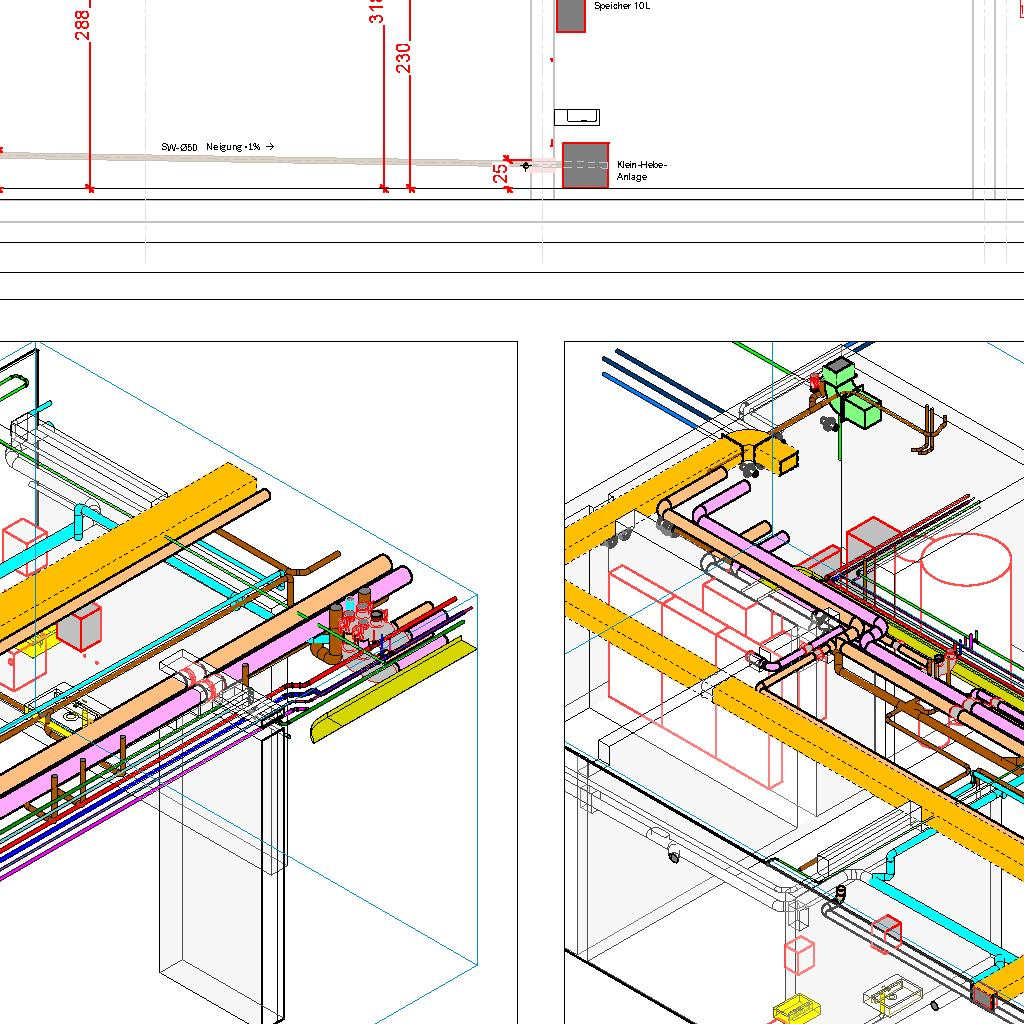This screenshot has width=1024, height=1024.
Task: Click the dimension value 230
Action: 403,57
